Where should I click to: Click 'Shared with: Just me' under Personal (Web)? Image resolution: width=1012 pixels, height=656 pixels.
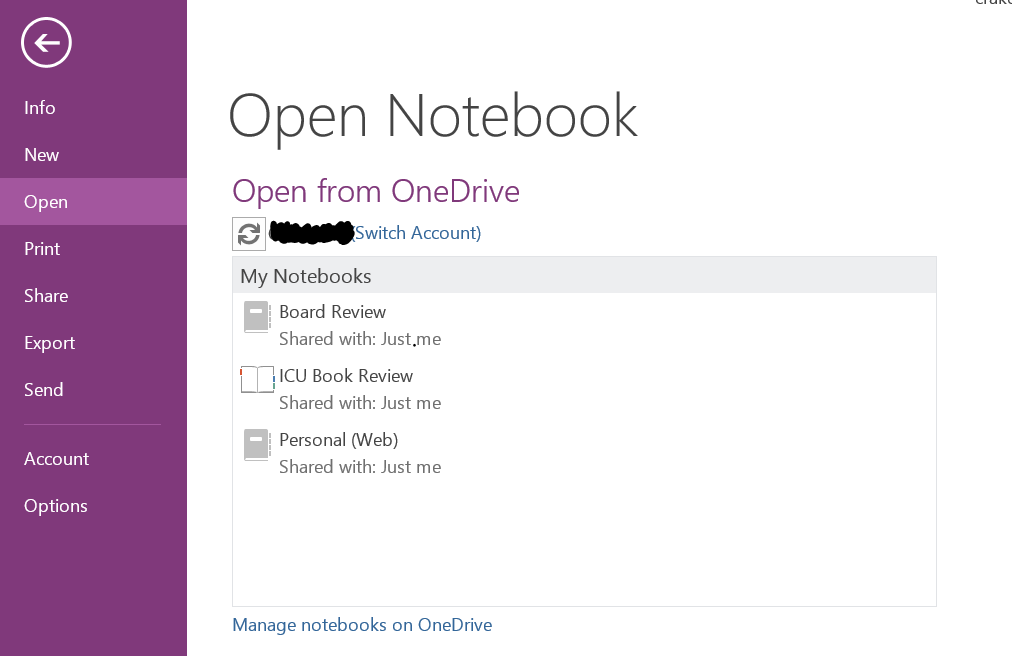[360, 467]
